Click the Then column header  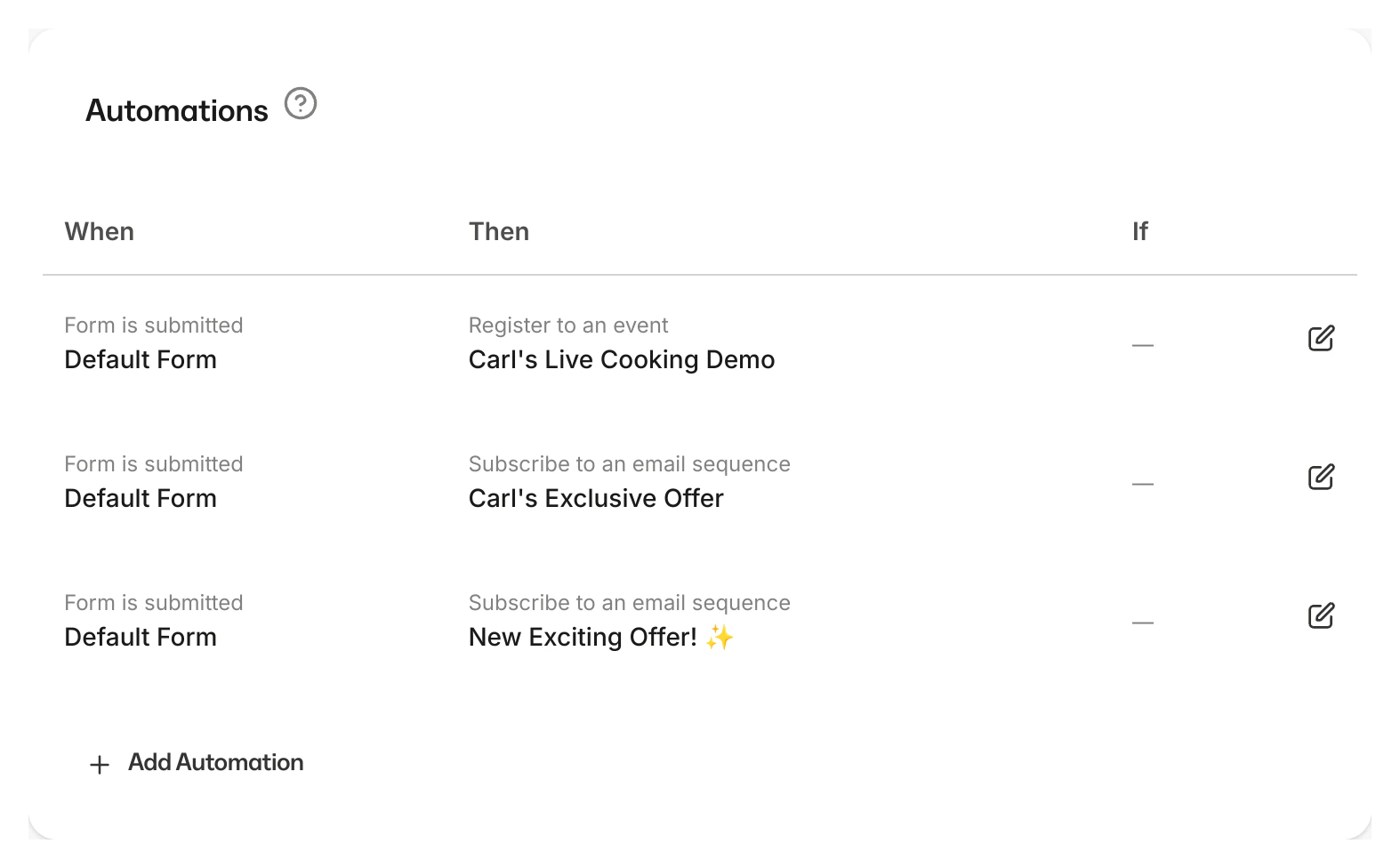pos(499,231)
